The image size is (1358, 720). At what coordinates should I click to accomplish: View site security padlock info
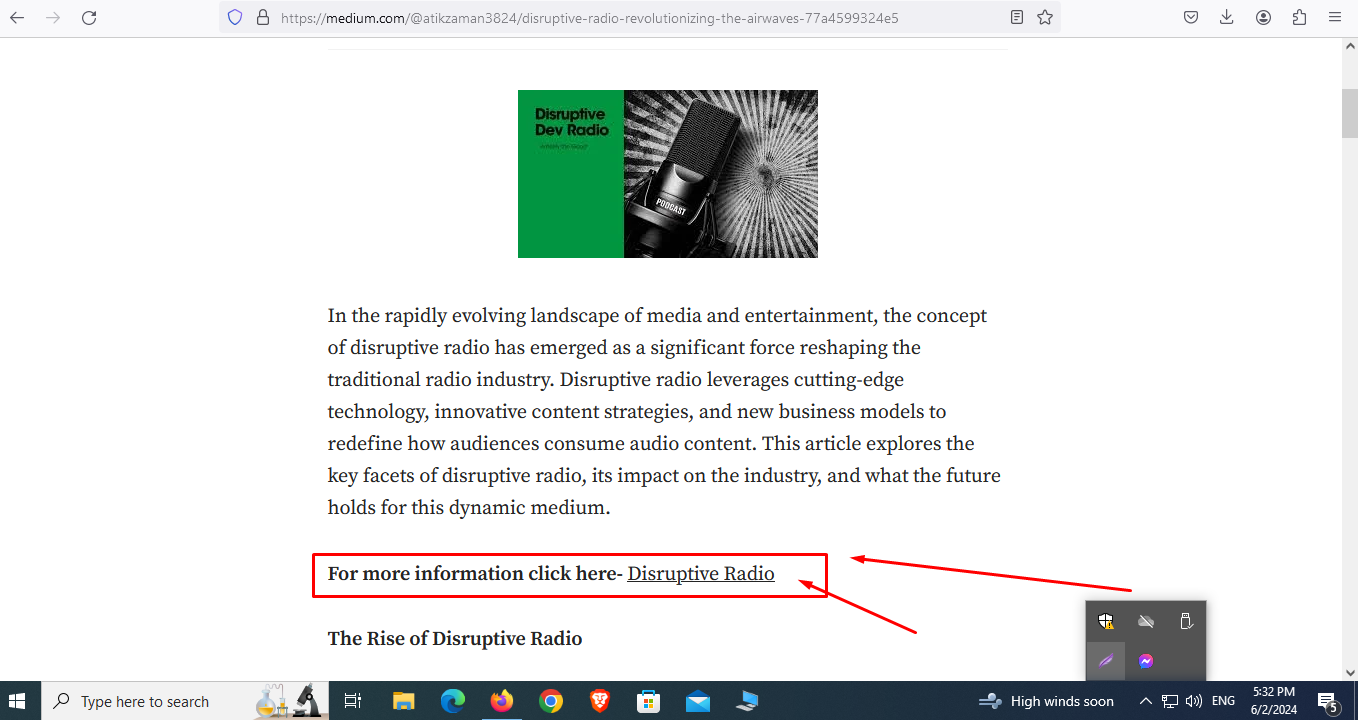point(263,17)
